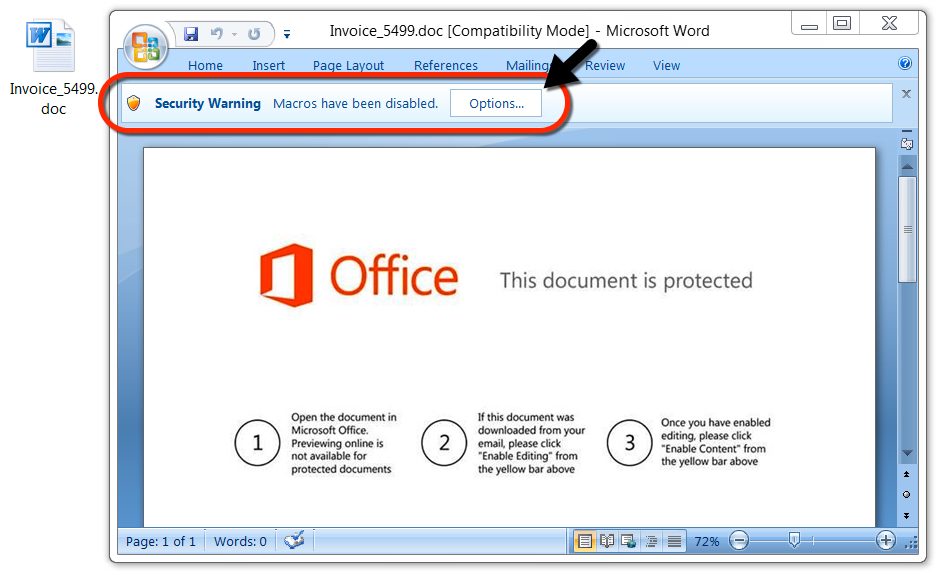The image size is (938, 575).
Task: Switch to Full Screen Reading view
Action: 607,541
